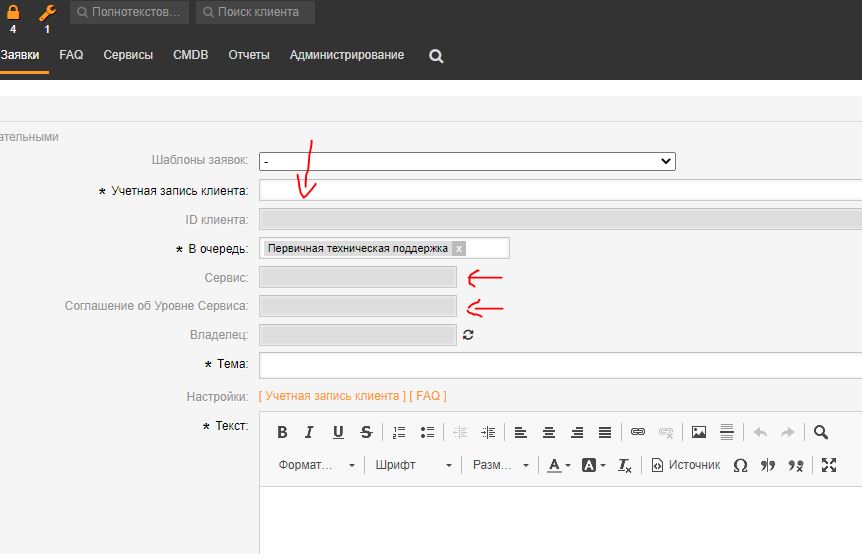The image size is (862, 554).
Task: Toggle Strikethrough formatting in editor
Action: 366,433
